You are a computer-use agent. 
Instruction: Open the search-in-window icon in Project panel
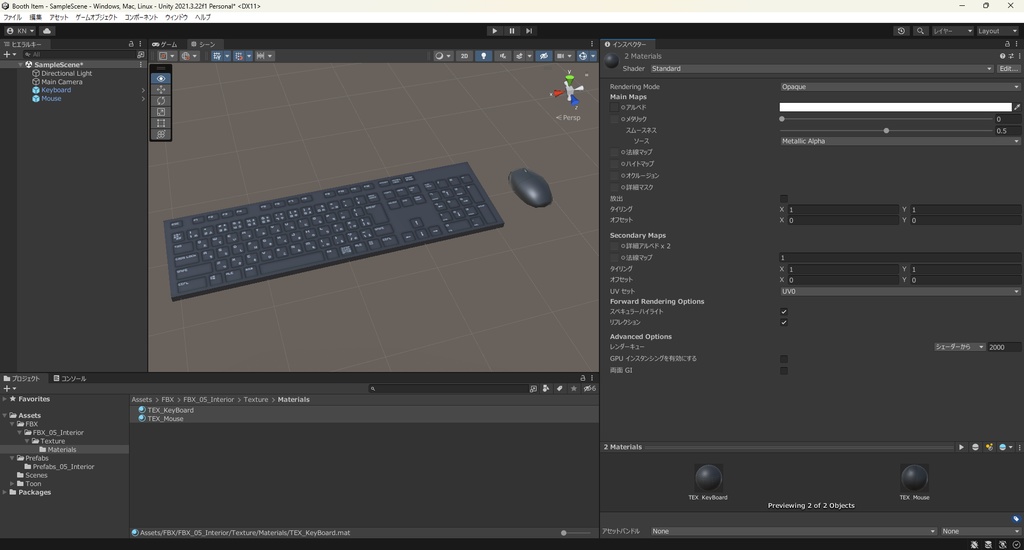(533, 389)
